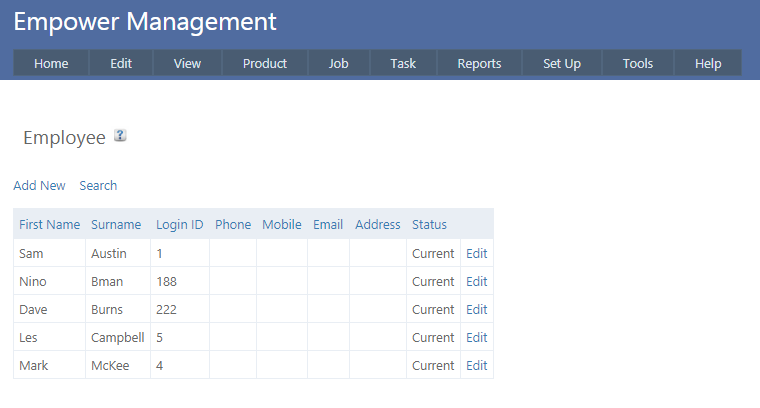Open the Edit menu in navigation bar
760x408 pixels.
pos(121,63)
